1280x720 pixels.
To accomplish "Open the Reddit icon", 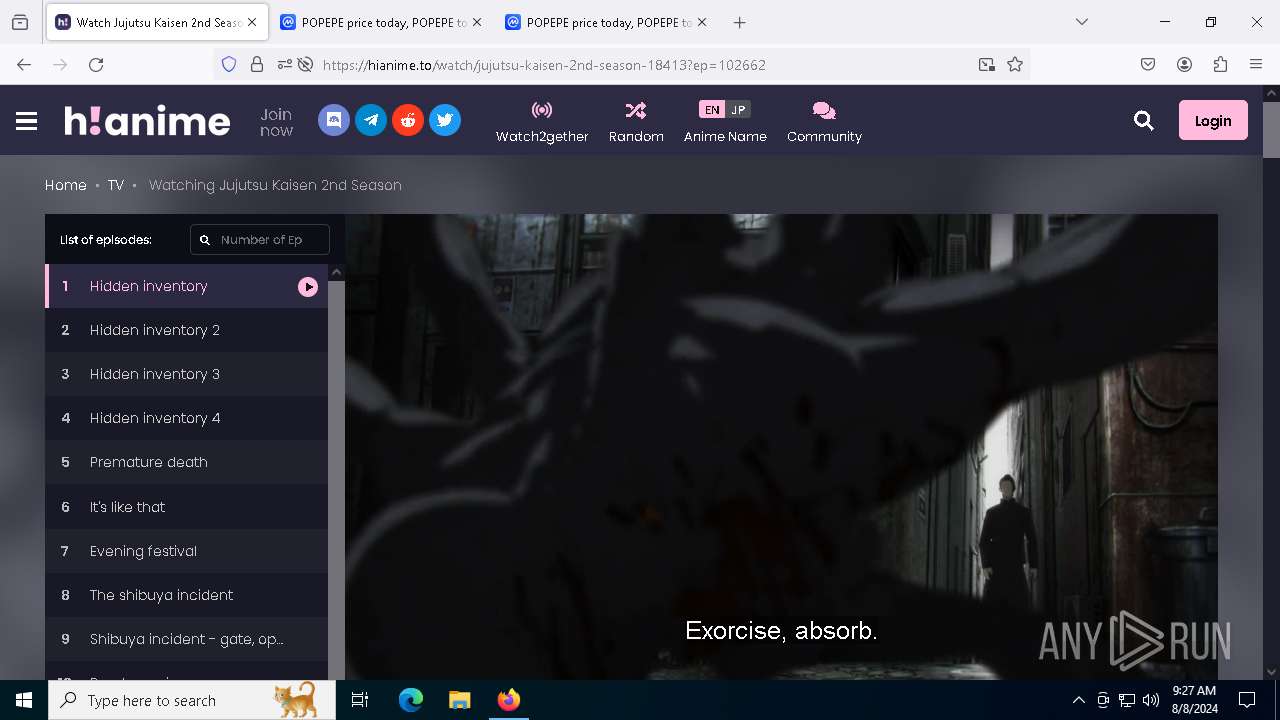I will click(x=408, y=120).
